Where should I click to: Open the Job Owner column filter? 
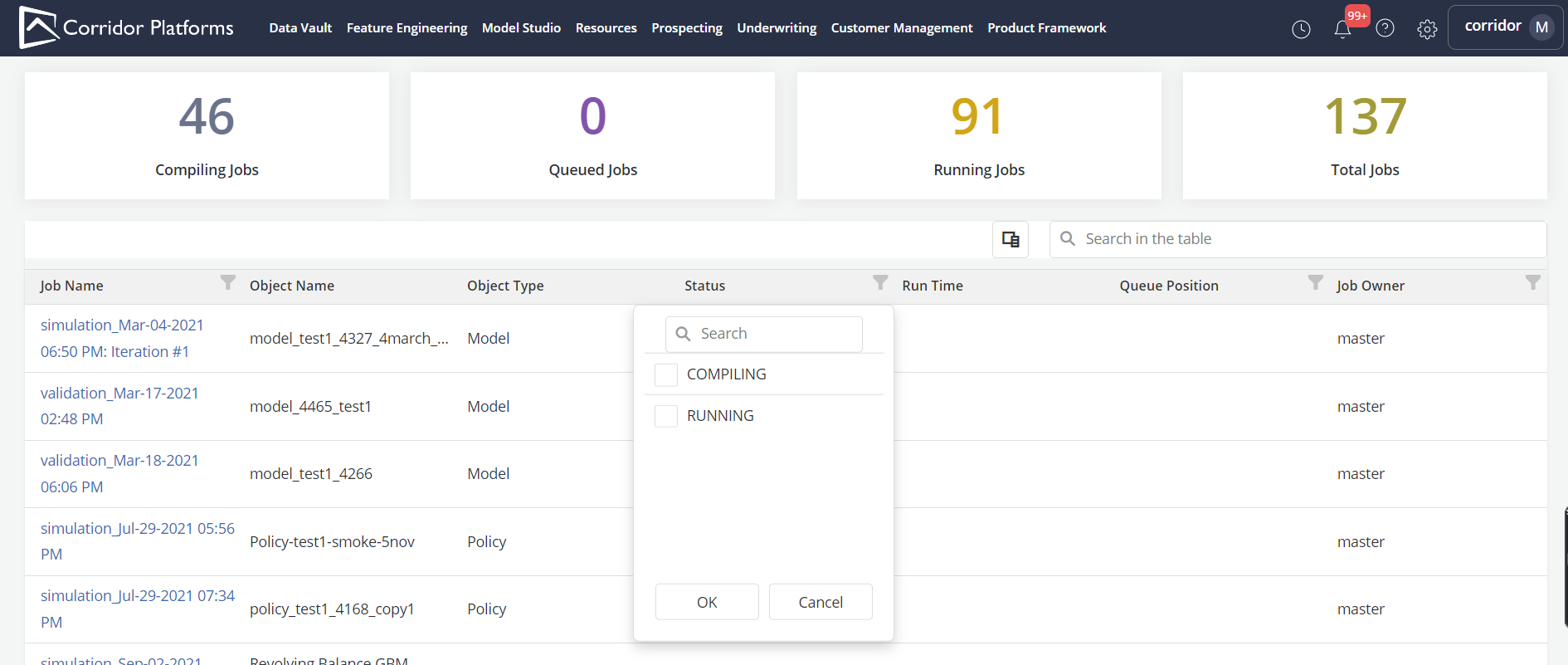pos(1532,282)
